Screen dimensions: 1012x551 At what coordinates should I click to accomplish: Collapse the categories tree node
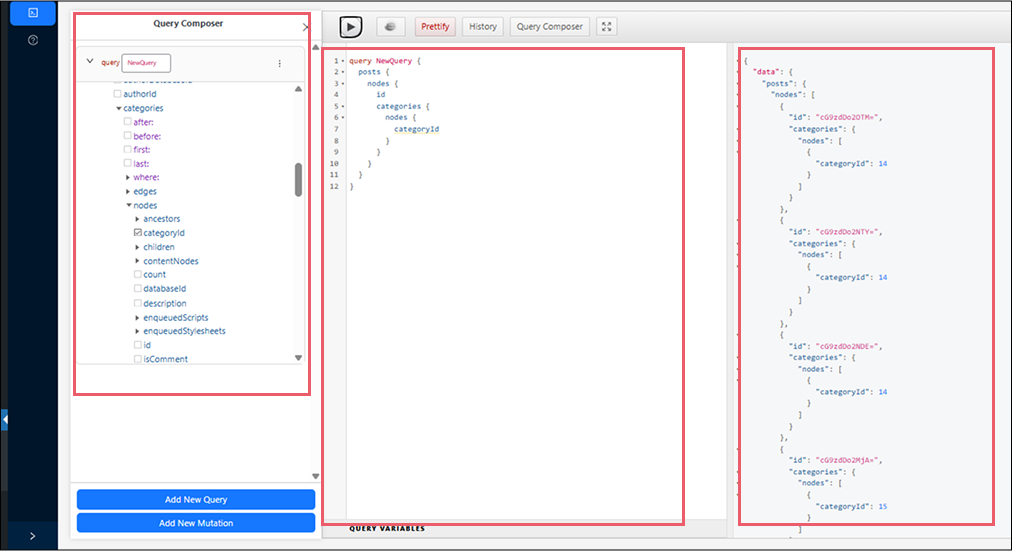[118, 108]
